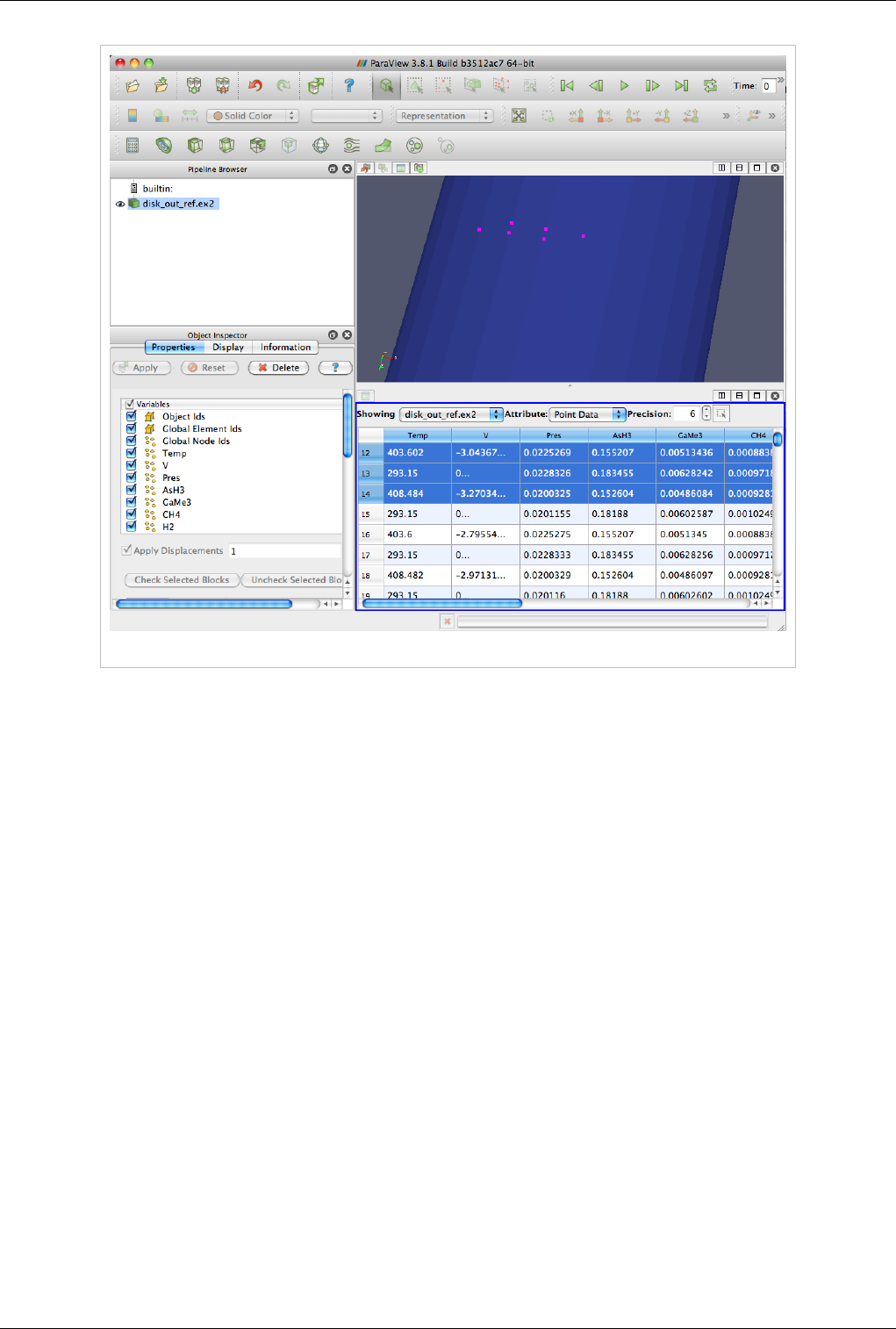Step back one frame
The height and width of the screenshot is (1329, 896).
click(x=596, y=86)
